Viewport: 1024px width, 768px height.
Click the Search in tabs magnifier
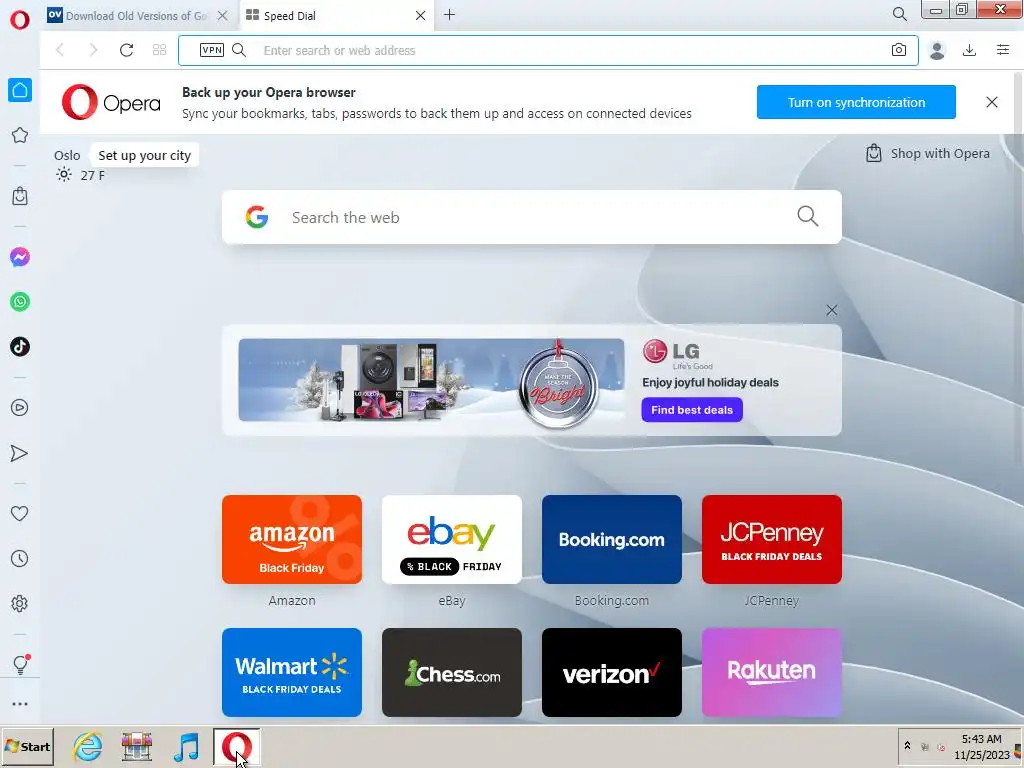tap(899, 14)
